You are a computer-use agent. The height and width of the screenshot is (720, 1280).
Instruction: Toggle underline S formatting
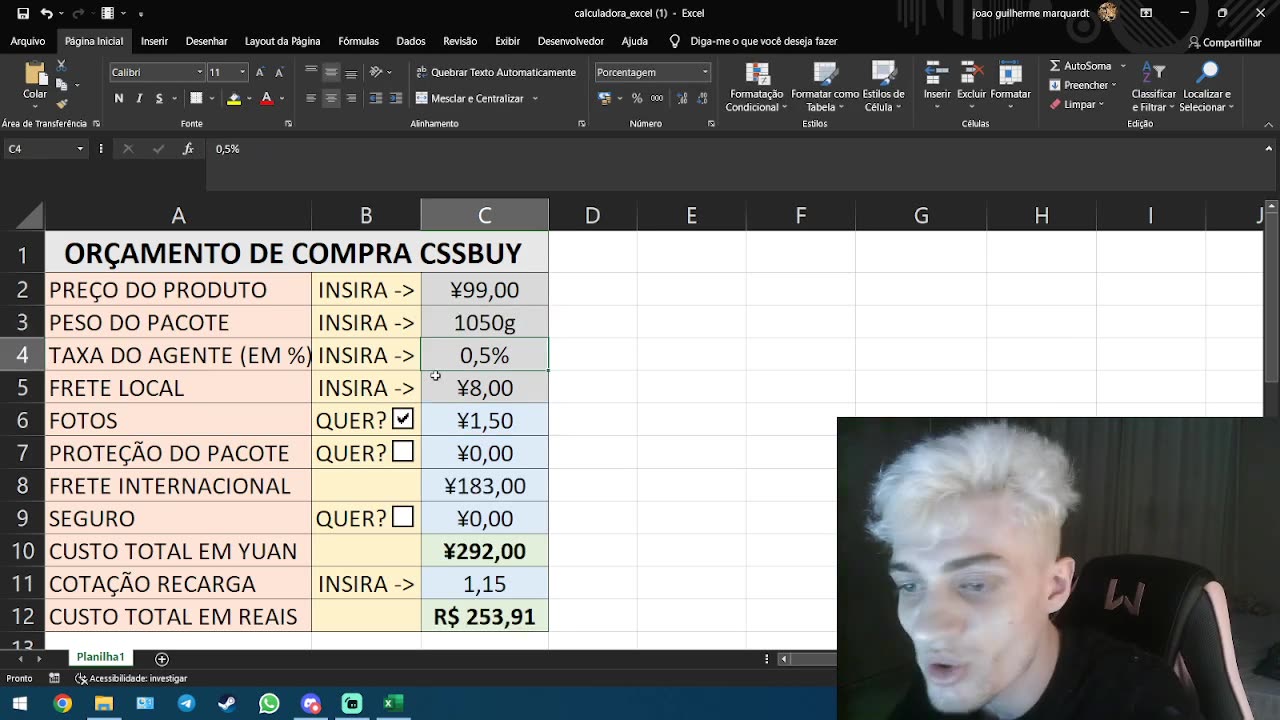pyautogui.click(x=158, y=98)
